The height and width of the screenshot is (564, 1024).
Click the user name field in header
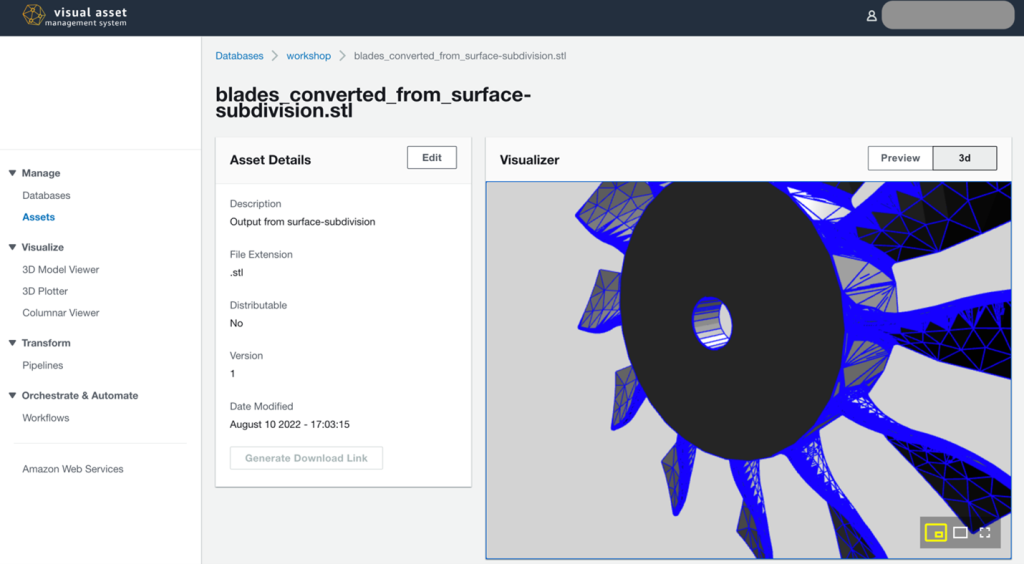tap(948, 15)
